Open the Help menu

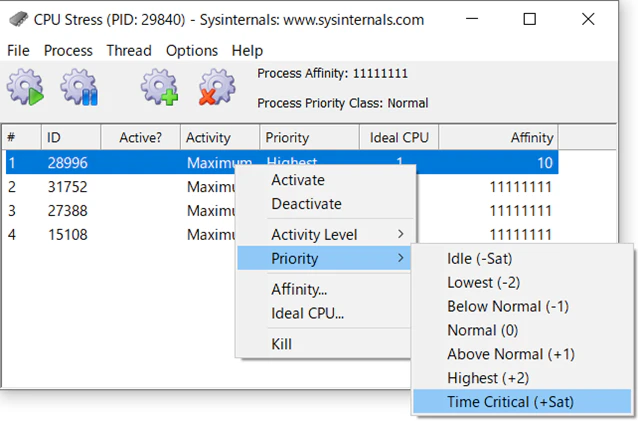pyautogui.click(x=247, y=51)
